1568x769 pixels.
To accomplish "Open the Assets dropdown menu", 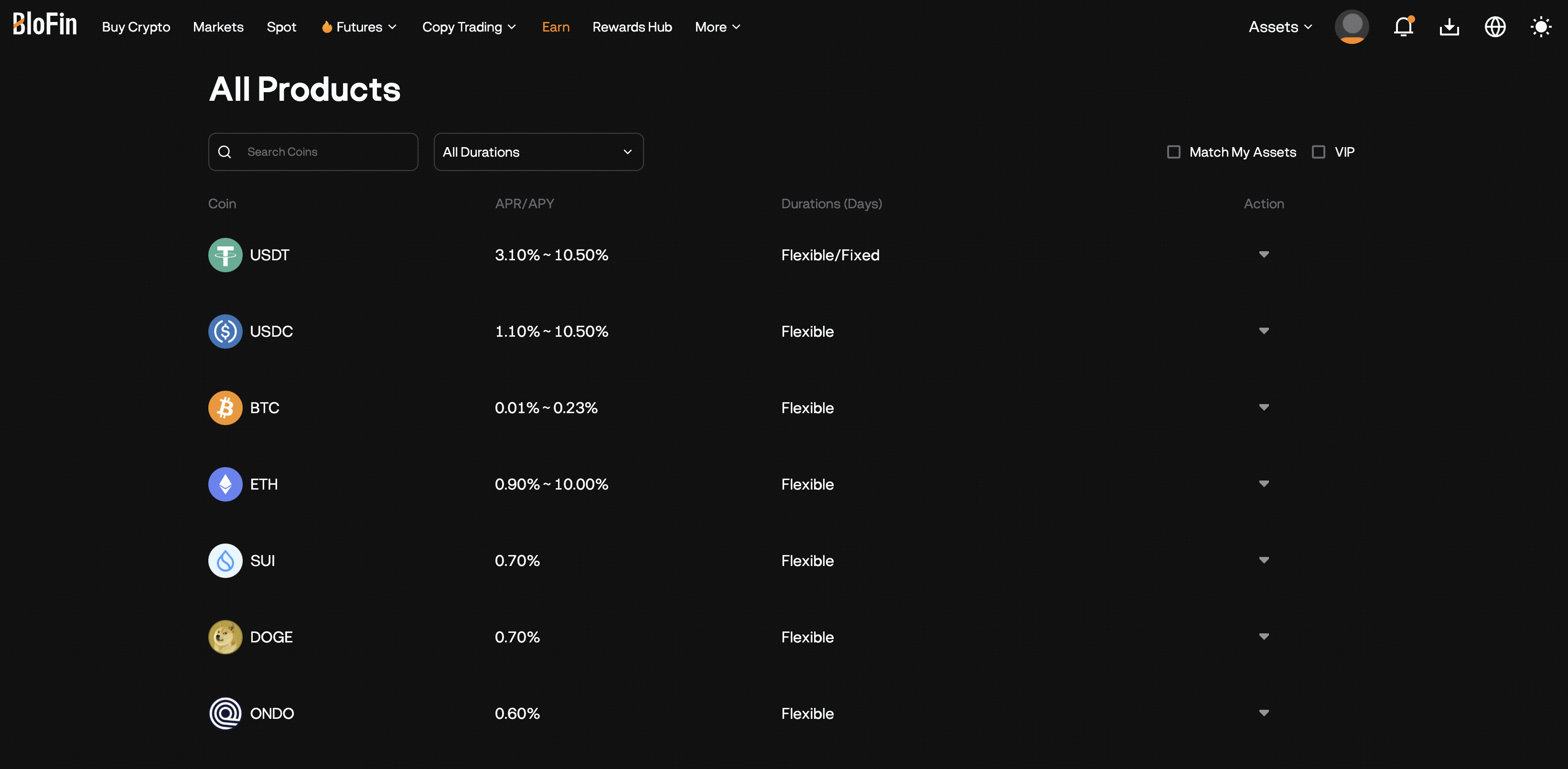I will point(1279,27).
